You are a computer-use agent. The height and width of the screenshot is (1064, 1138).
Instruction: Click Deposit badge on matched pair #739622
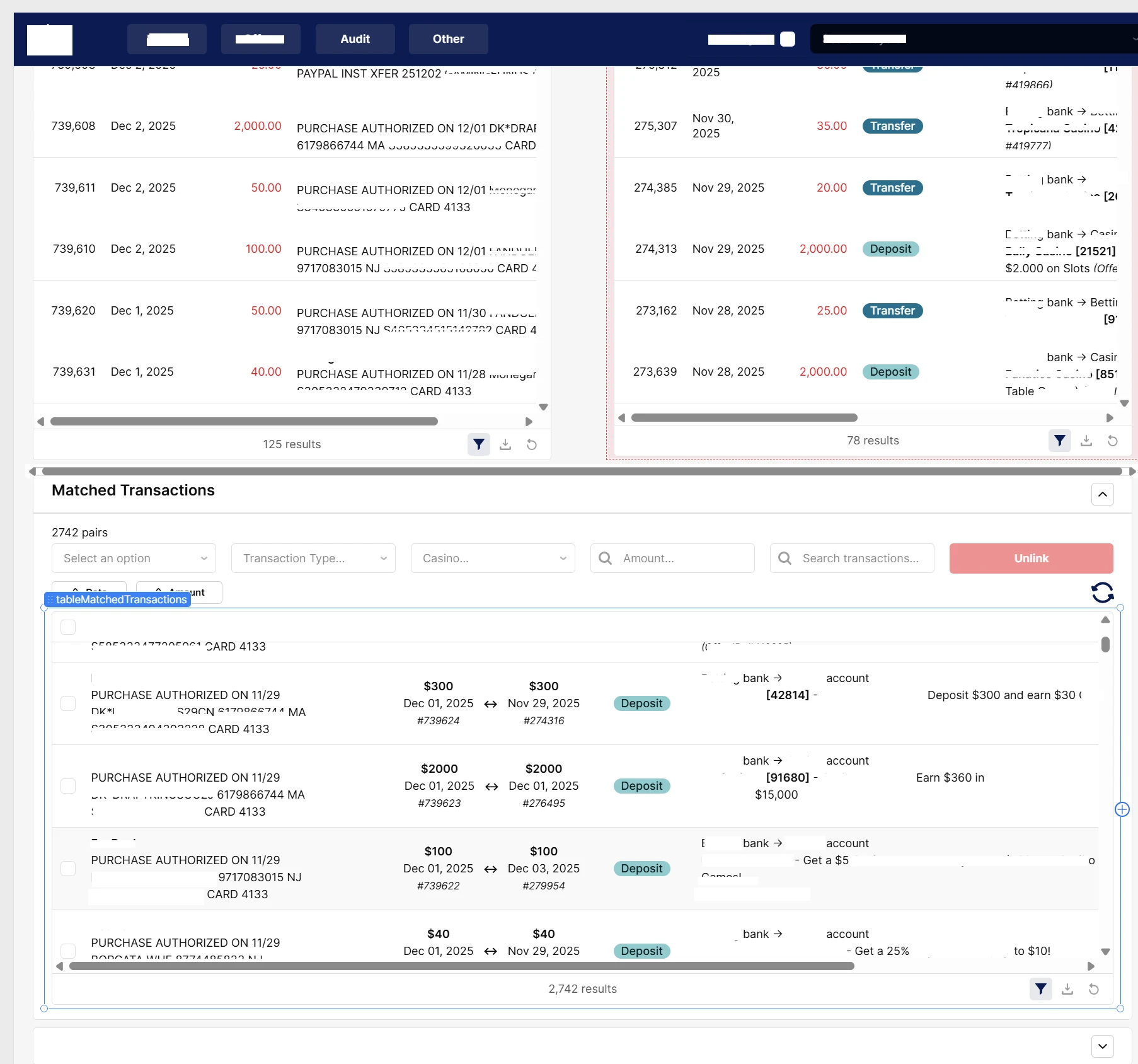coord(642,869)
